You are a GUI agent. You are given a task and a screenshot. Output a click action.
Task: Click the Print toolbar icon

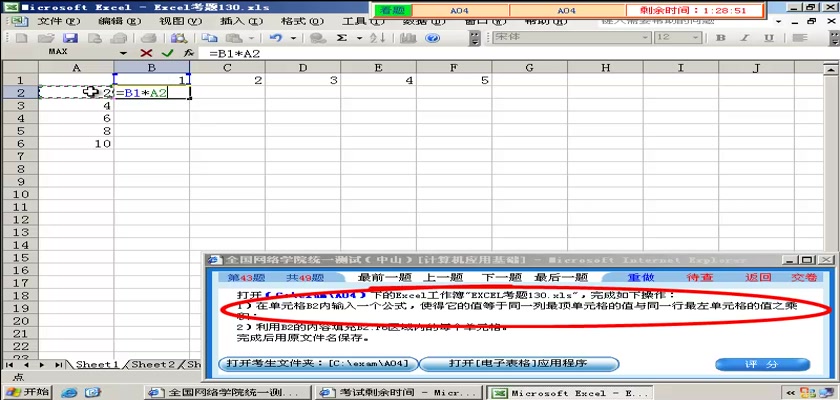(148, 38)
